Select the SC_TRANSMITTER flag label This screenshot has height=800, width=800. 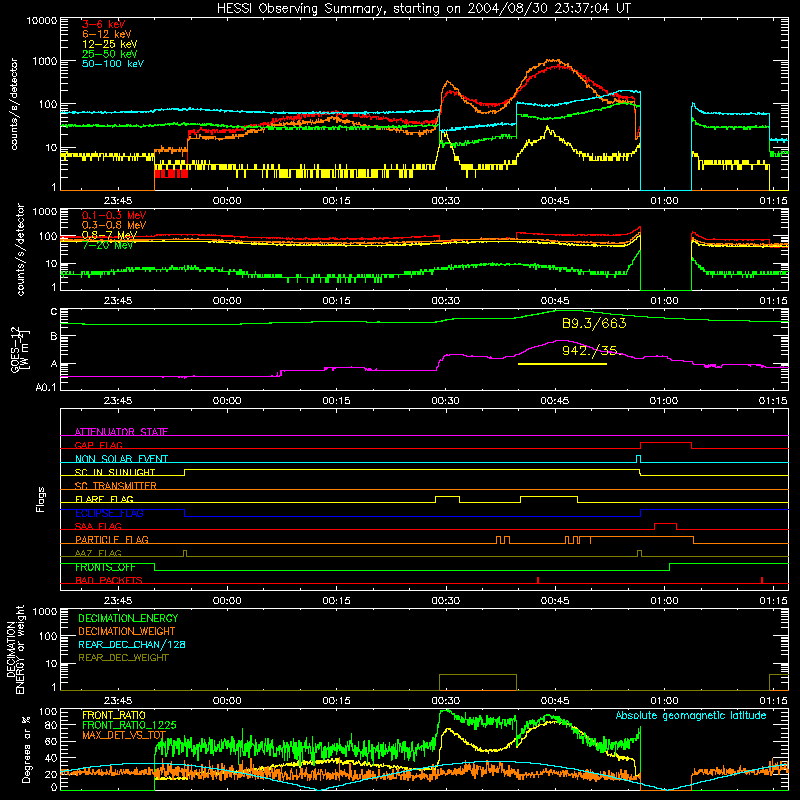coord(116,485)
